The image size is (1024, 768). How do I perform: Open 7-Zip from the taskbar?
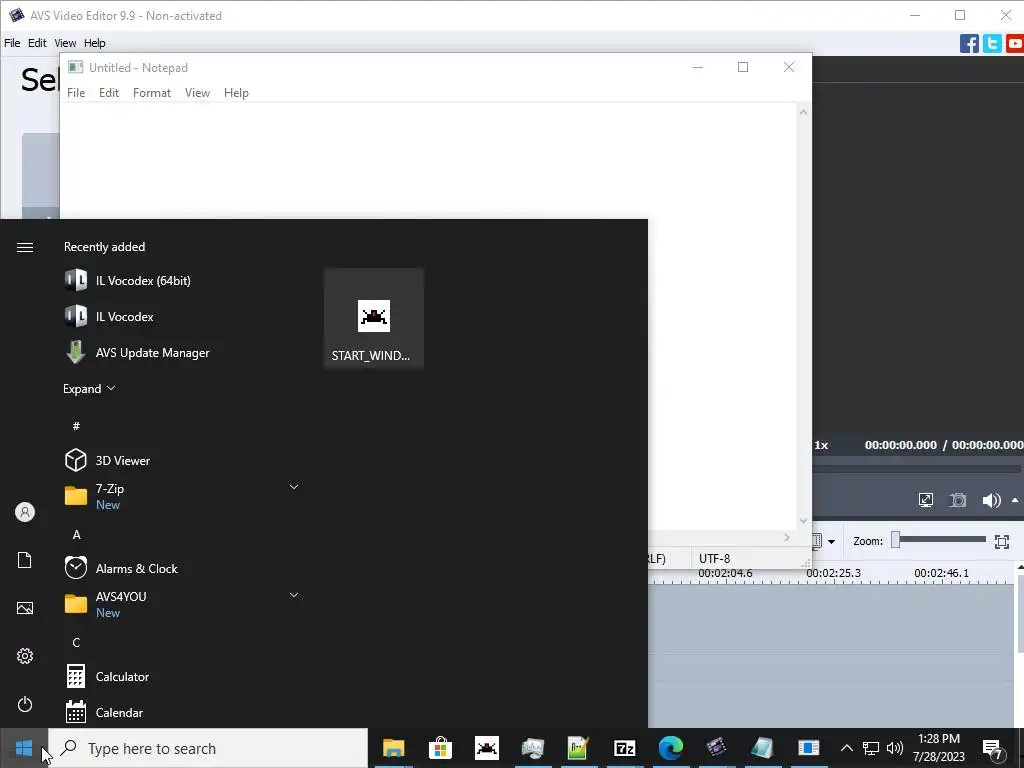[x=624, y=748]
